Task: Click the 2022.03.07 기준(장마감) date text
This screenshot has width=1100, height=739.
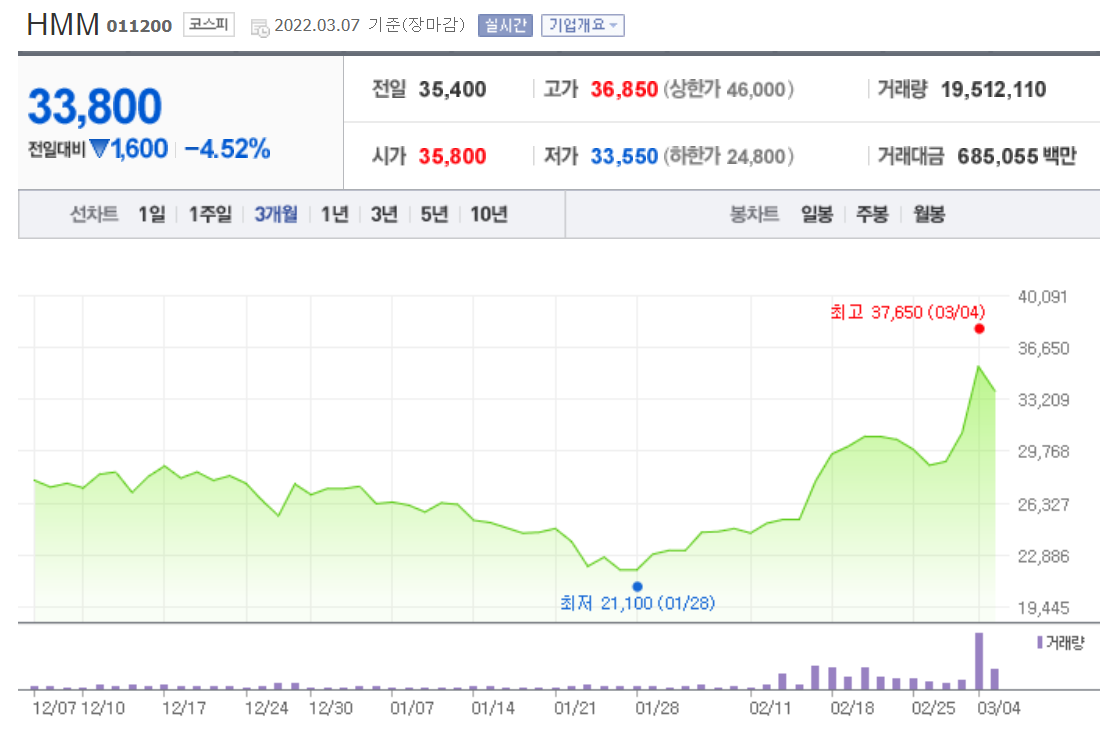Action: click(x=369, y=25)
